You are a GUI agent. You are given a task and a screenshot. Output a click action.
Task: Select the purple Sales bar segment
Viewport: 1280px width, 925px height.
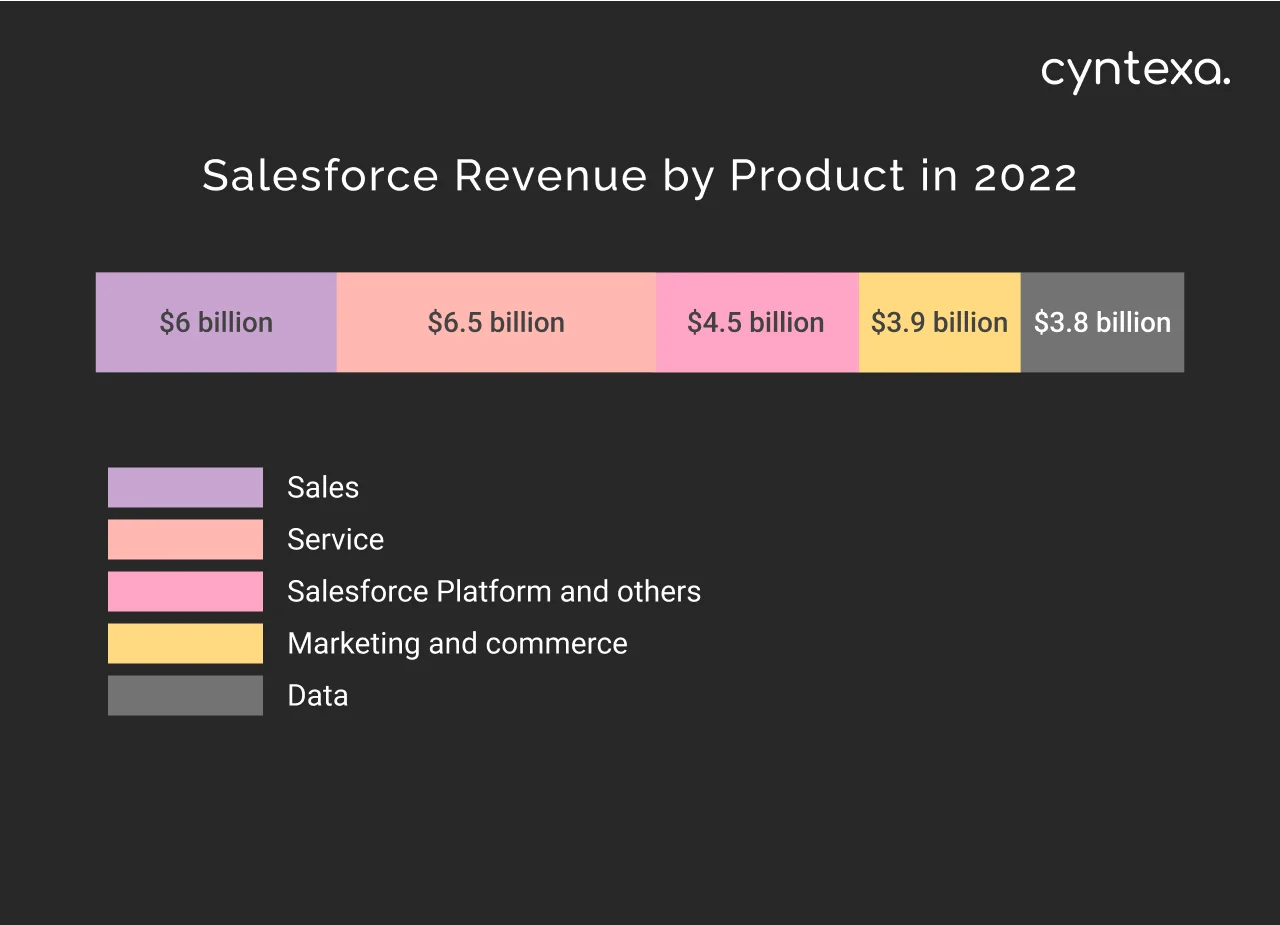pos(216,322)
